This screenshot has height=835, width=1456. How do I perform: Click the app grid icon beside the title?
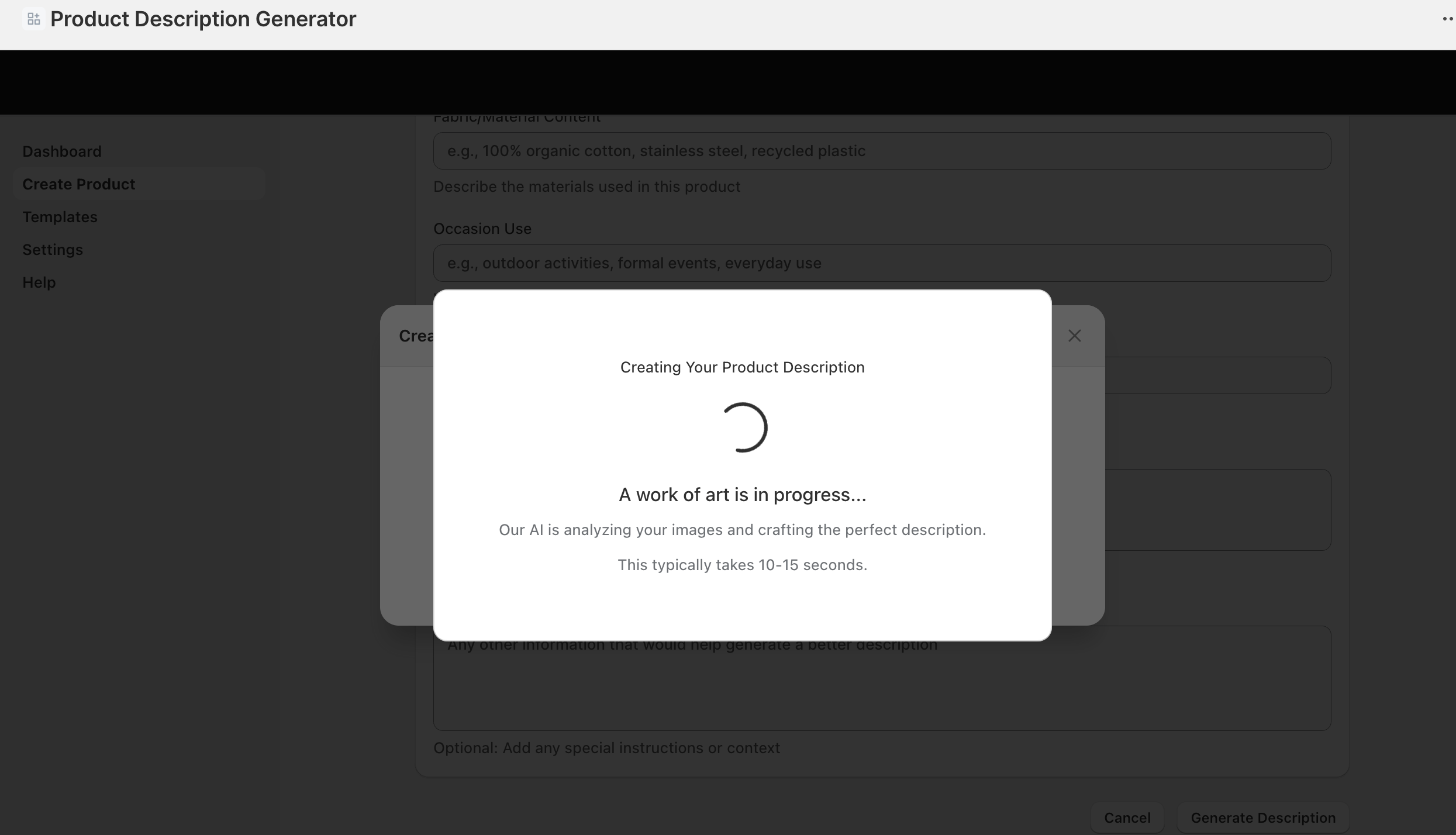click(33, 19)
